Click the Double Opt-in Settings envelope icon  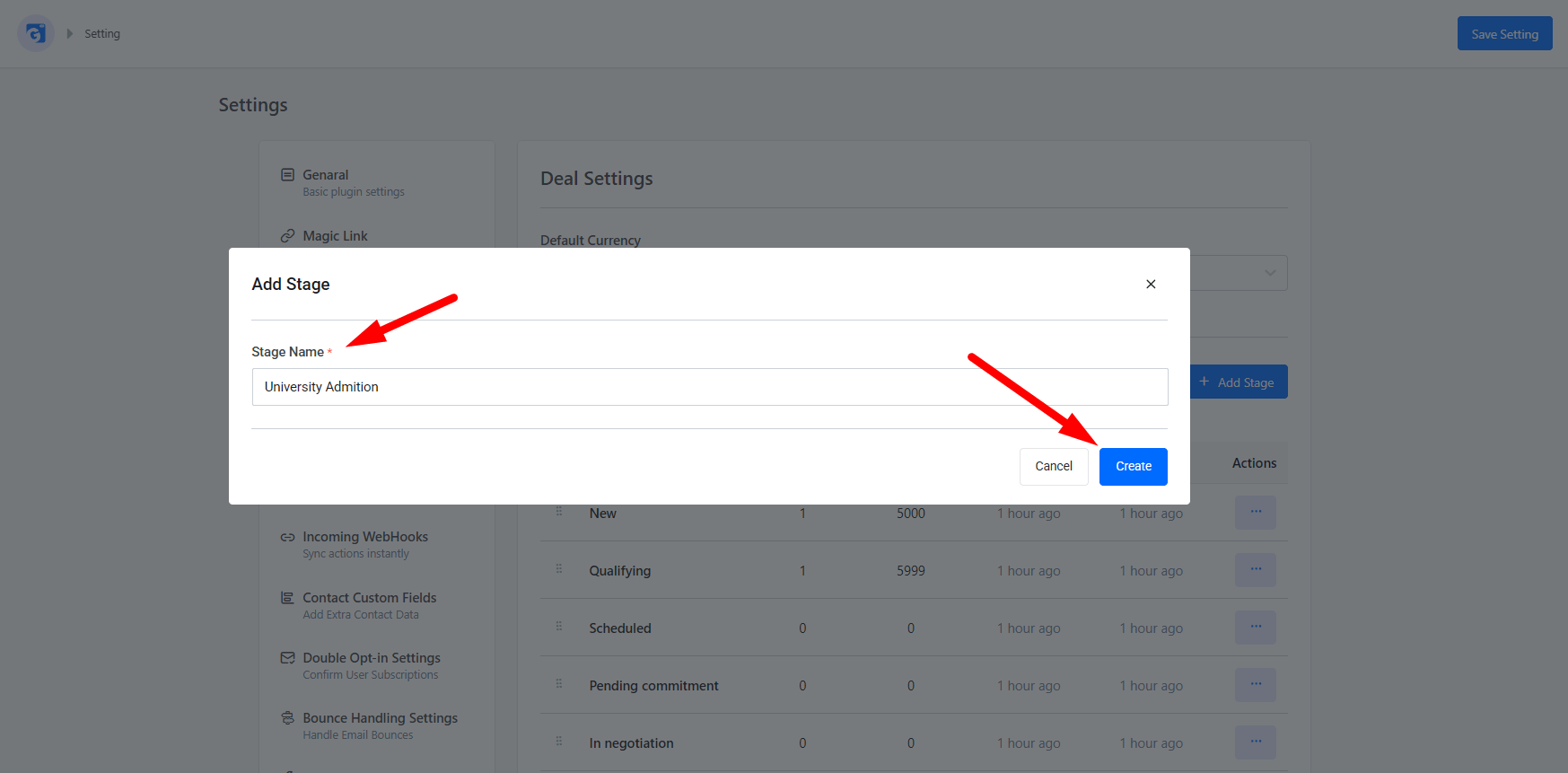(287, 657)
